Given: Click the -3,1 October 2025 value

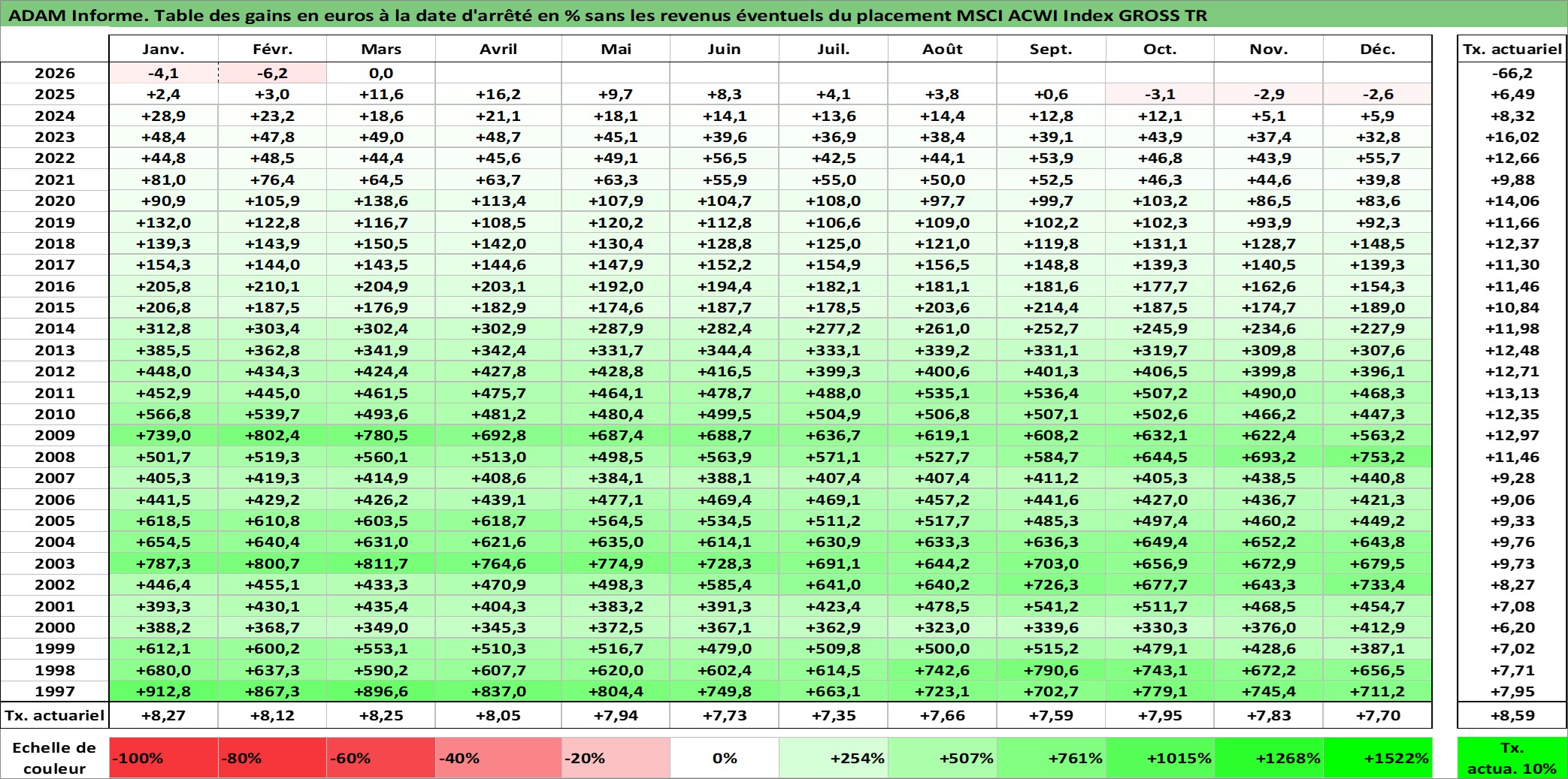Looking at the screenshot, I should coord(1160,94).
